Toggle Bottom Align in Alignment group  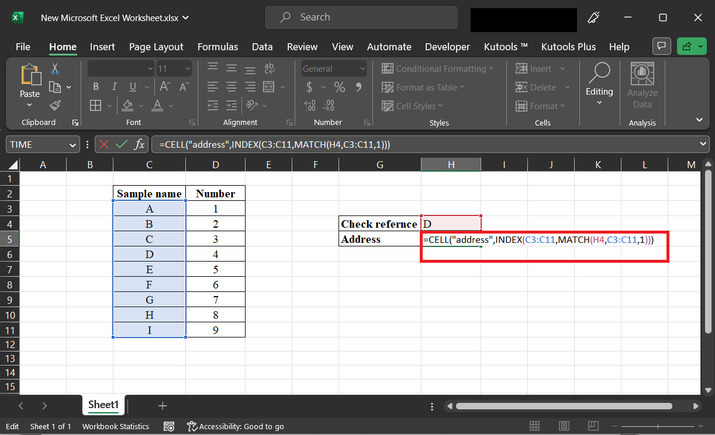pyautogui.click(x=250, y=69)
